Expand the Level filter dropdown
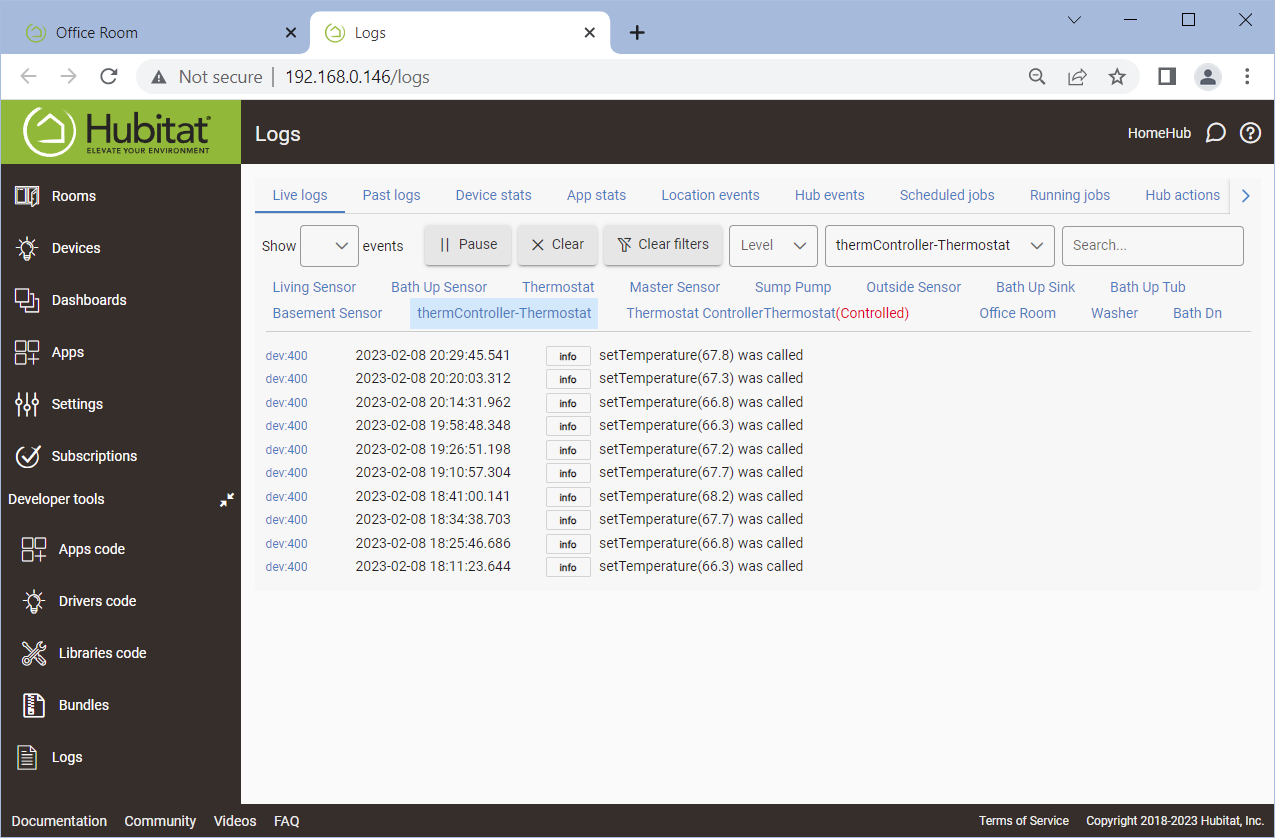Viewport: 1275px width, 838px height. (773, 246)
